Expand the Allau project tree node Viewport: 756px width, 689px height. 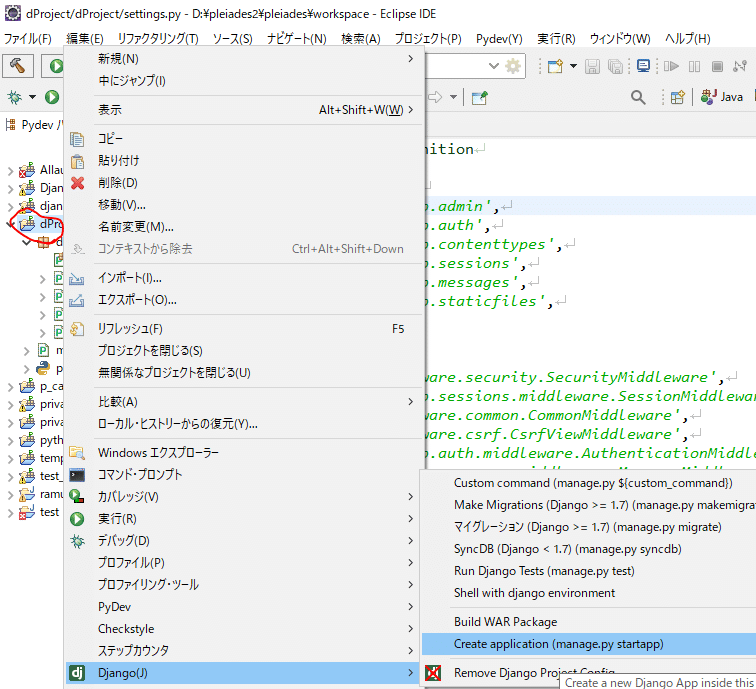click(10, 170)
